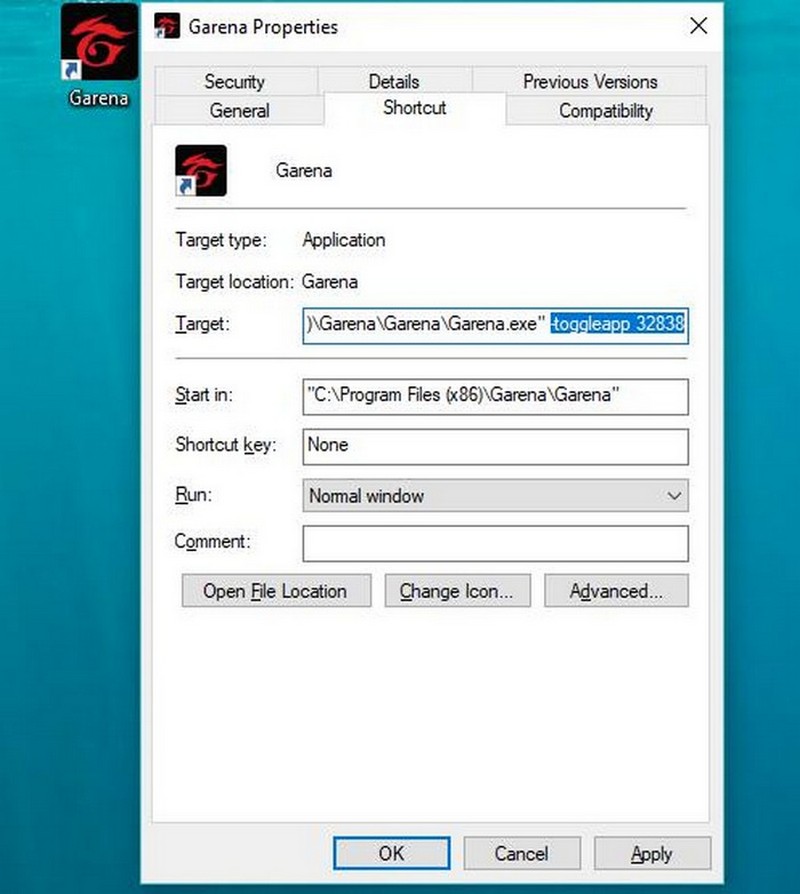Click Open File Location button
This screenshot has height=894, width=800.
pos(276,591)
